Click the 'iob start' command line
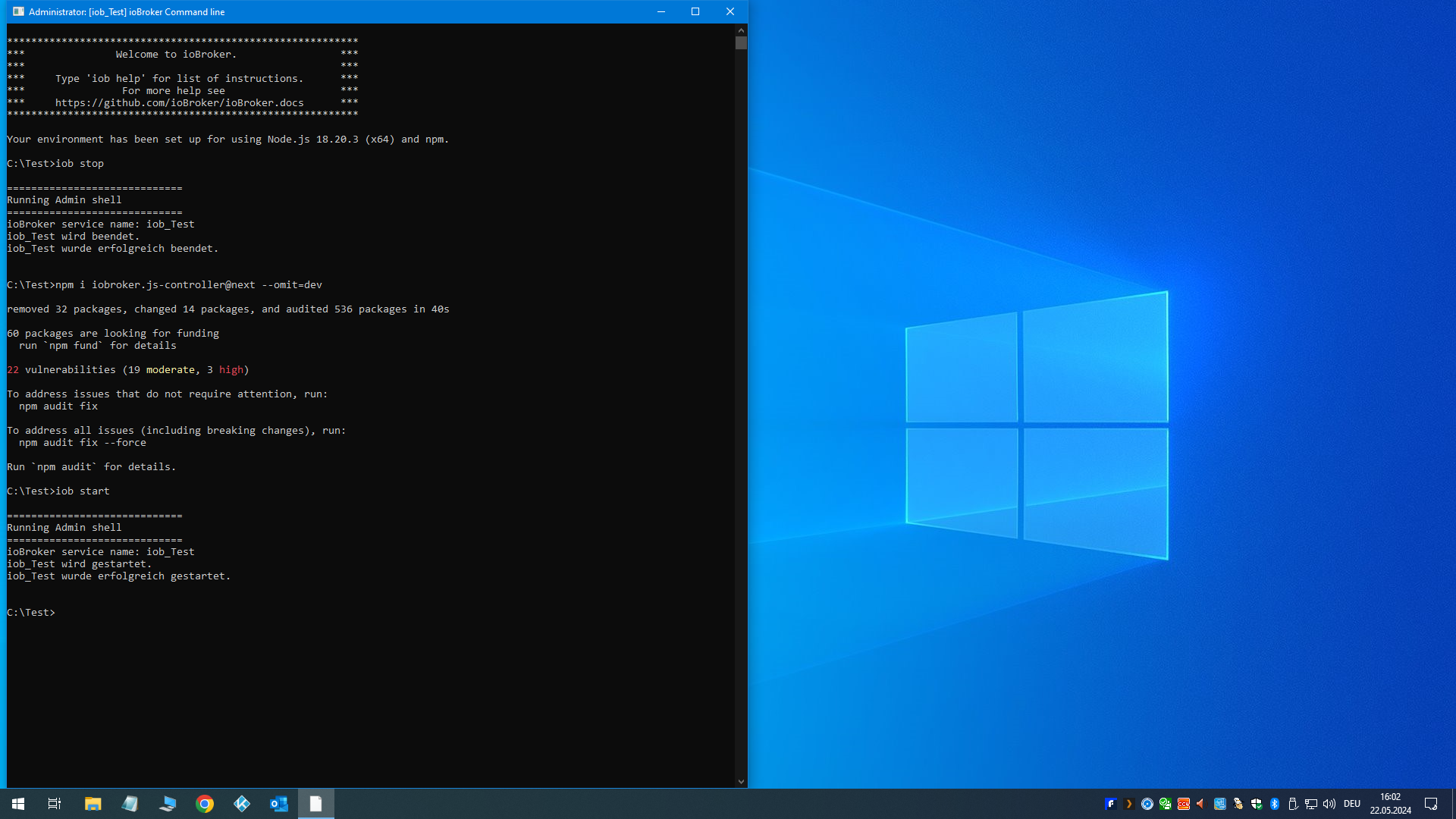The width and height of the screenshot is (1456, 819). [58, 491]
